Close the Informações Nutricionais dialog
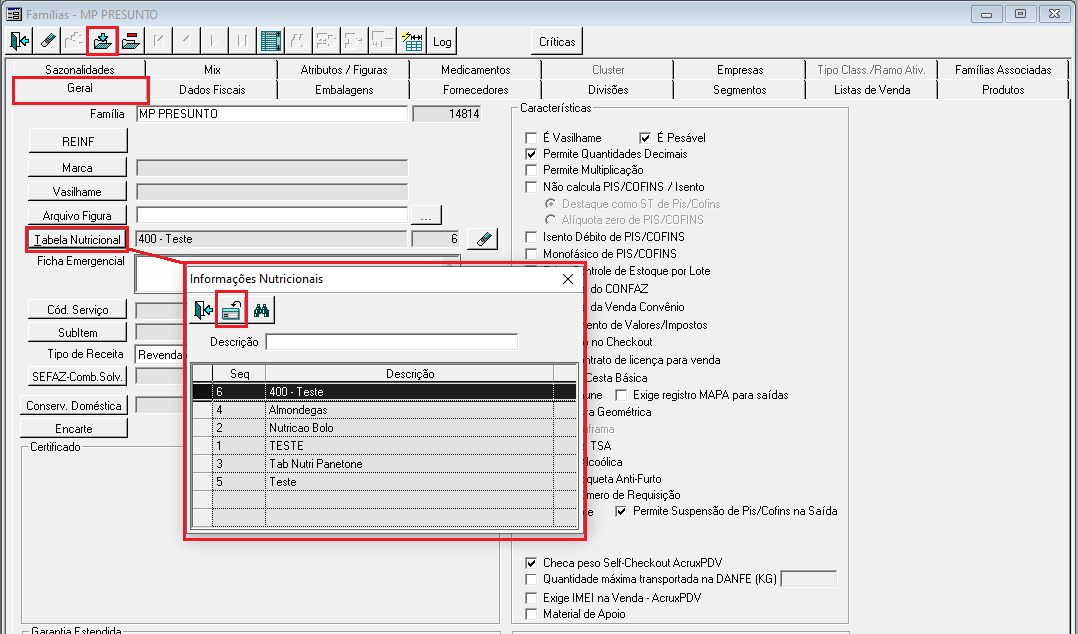The height and width of the screenshot is (634, 1078). pos(568,278)
